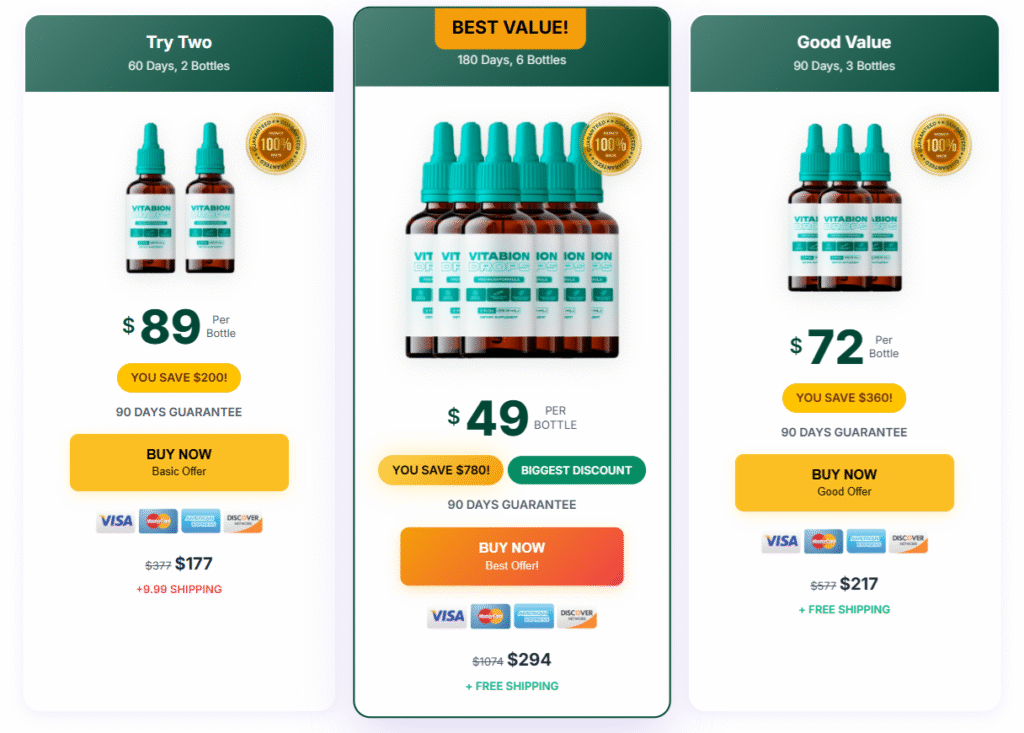Viewport: 1024px width, 733px height.
Task: Click the guarantee seal on three-bottle pack
Action: (x=941, y=145)
